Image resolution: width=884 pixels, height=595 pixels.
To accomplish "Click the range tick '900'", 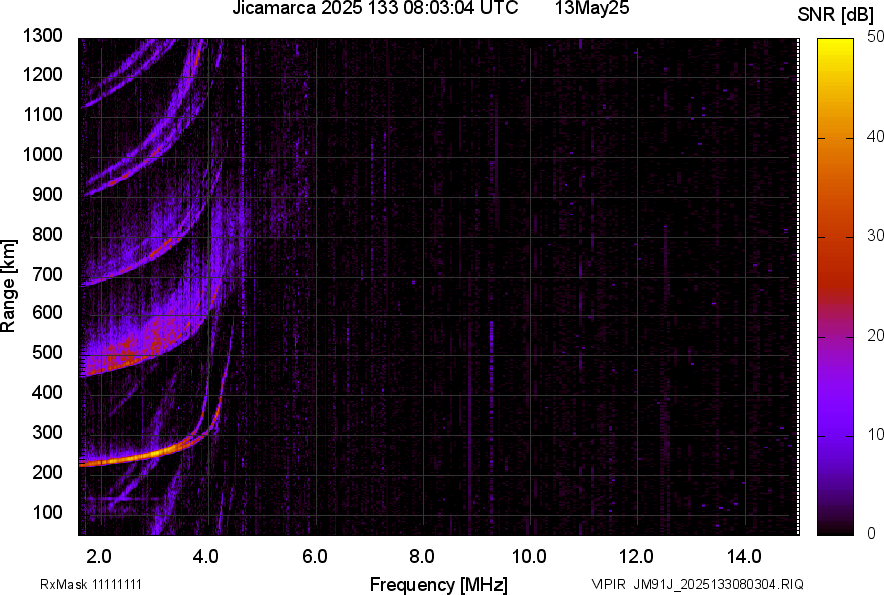I will click(47, 194).
